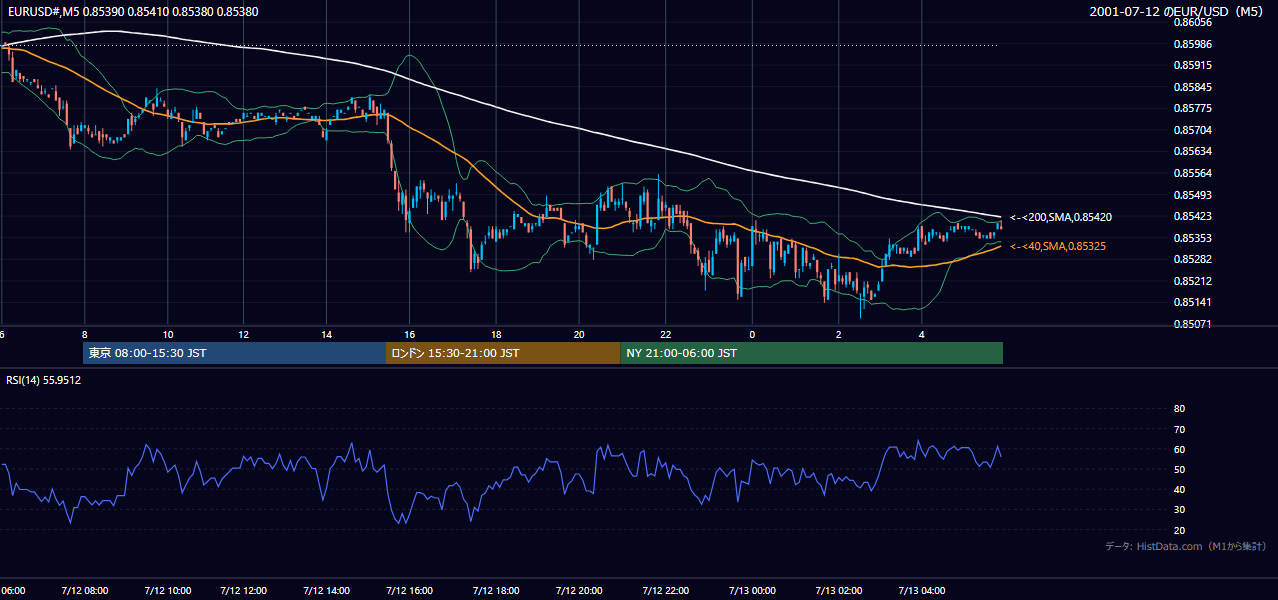Select the NY 21:00-06:00 JST session bar
Screen dimensions: 1278x600
tap(811, 353)
